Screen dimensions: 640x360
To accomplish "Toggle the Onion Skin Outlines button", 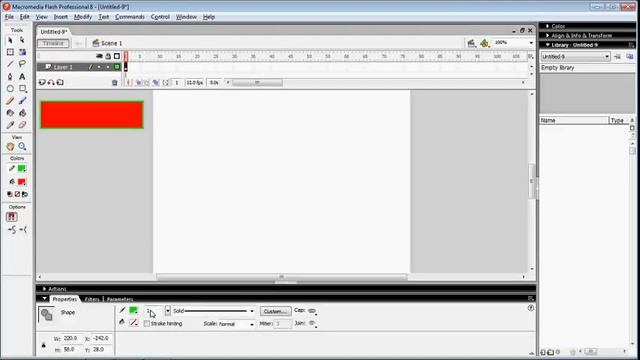I will [x=147, y=82].
